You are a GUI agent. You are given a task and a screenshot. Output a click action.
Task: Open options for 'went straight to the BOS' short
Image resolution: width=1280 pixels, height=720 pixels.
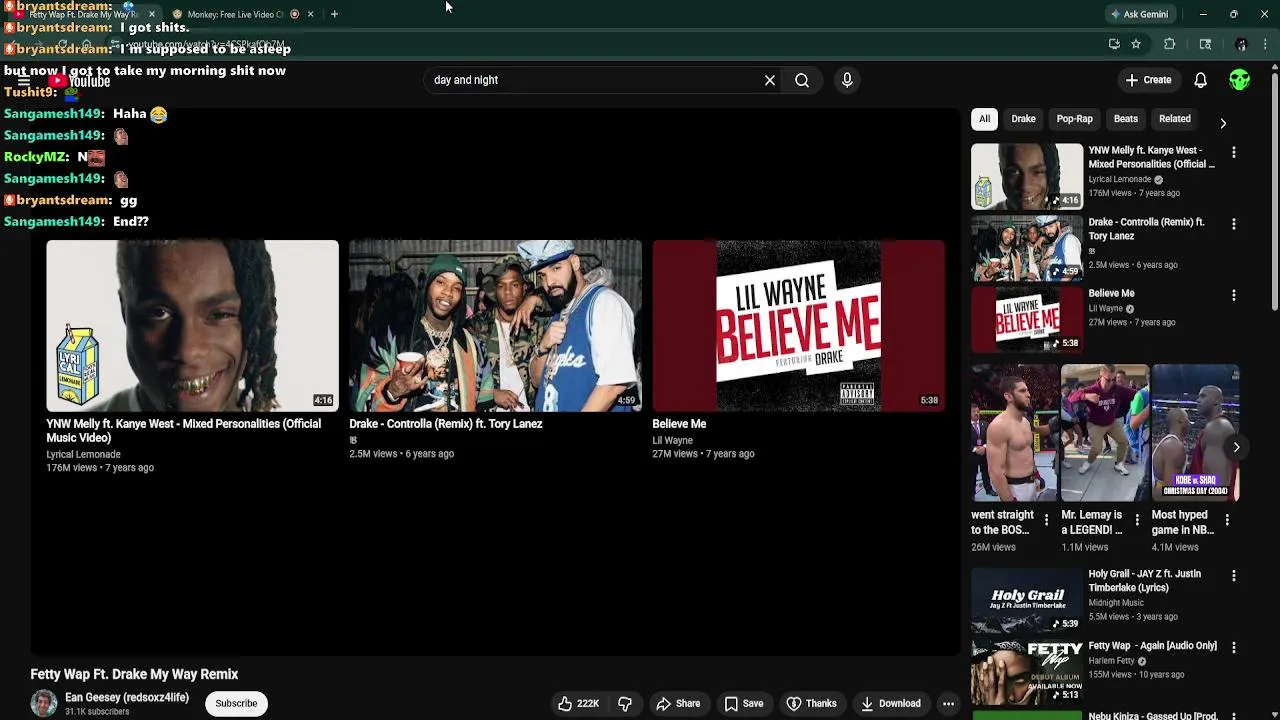(1047, 520)
